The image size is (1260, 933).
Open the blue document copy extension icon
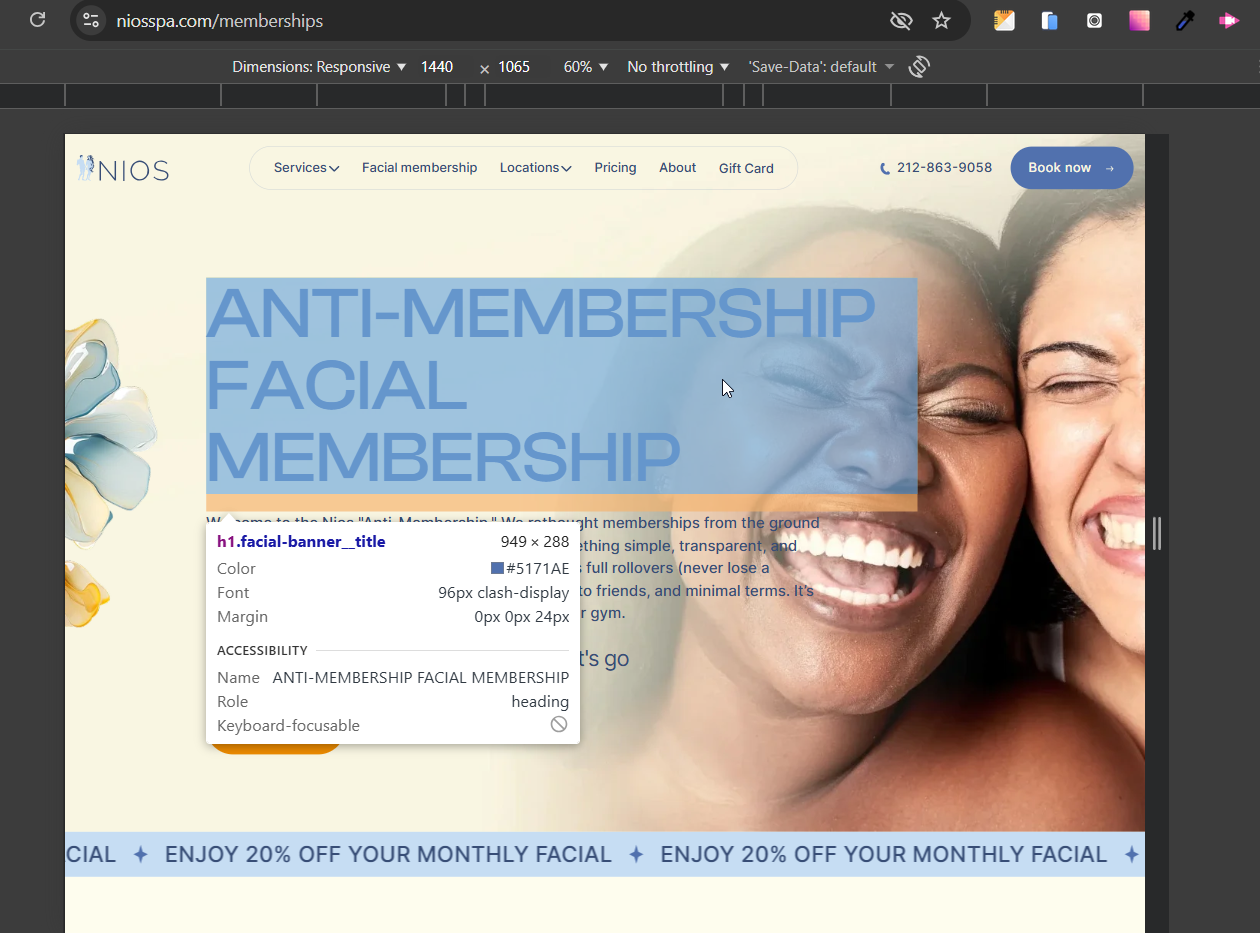click(1049, 20)
